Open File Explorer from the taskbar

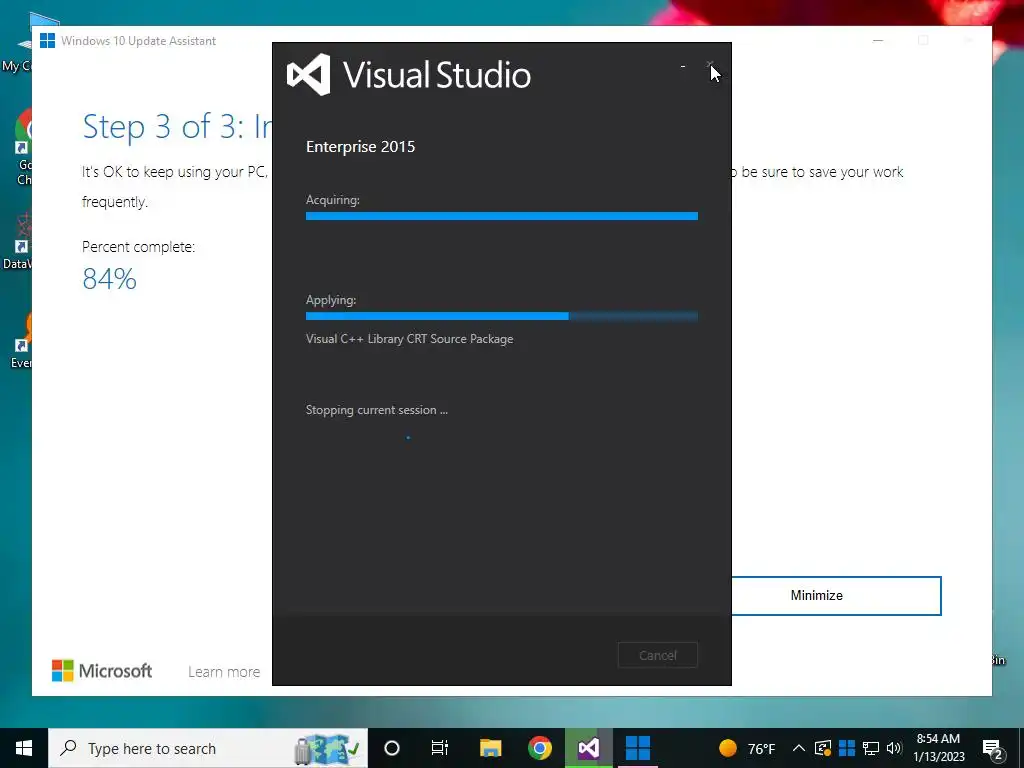(x=490, y=748)
